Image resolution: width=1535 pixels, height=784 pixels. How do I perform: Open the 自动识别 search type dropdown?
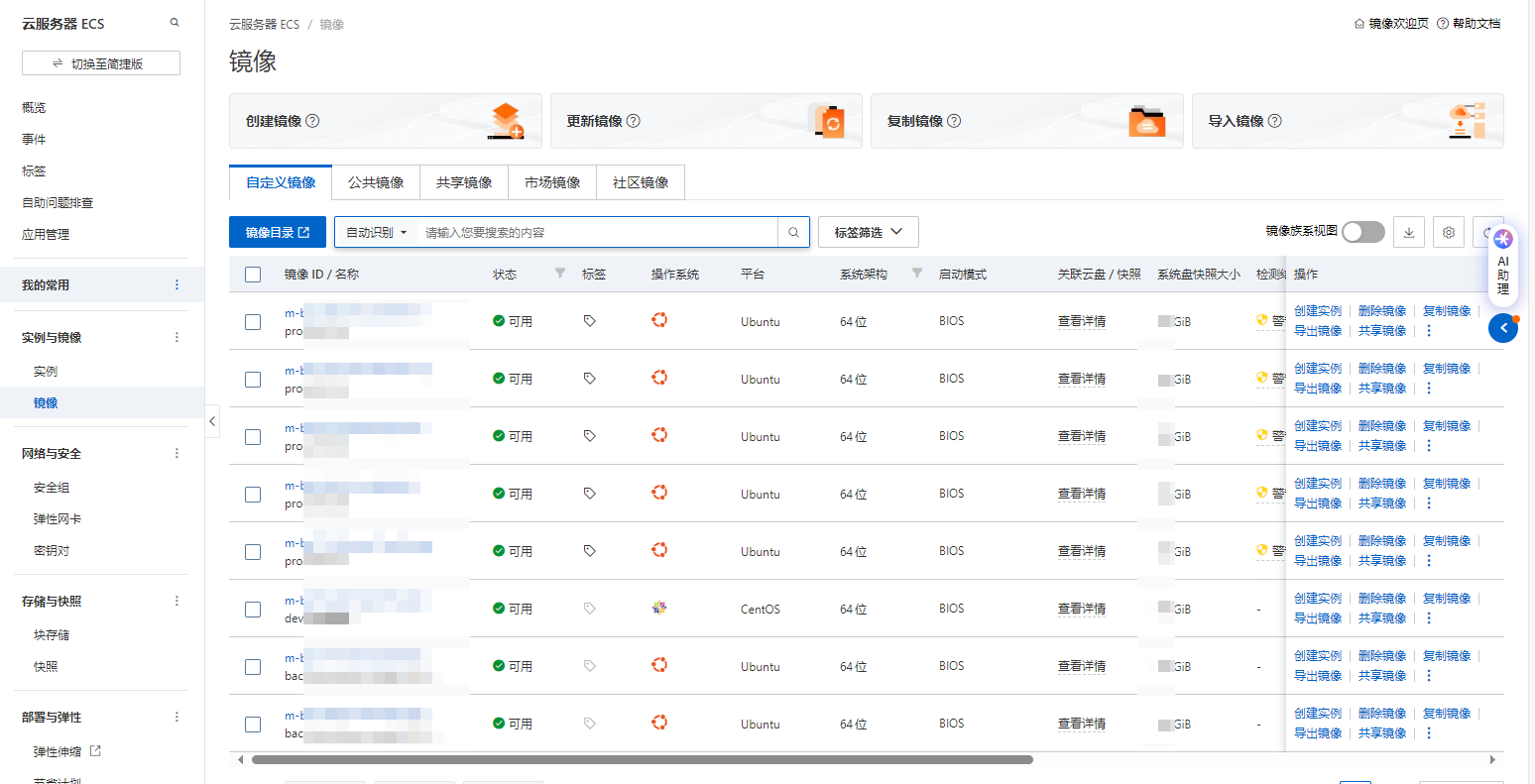coord(376,232)
